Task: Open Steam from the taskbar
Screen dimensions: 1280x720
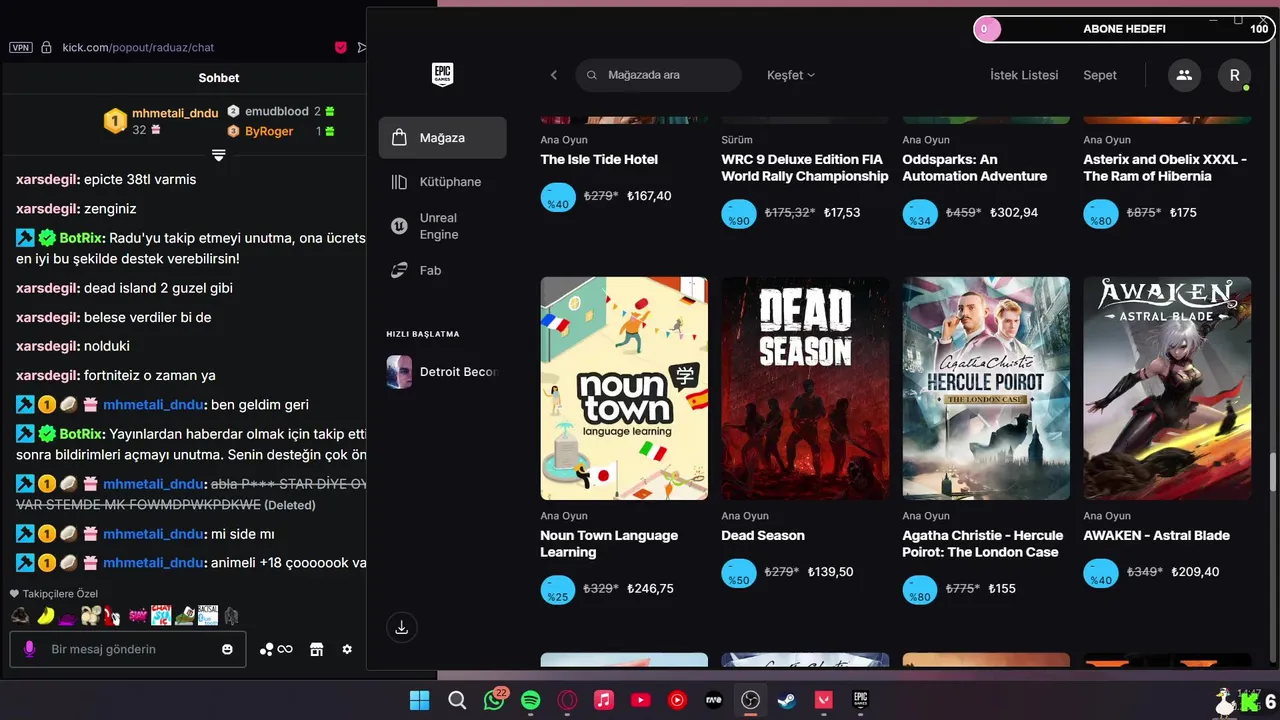Action: point(787,700)
